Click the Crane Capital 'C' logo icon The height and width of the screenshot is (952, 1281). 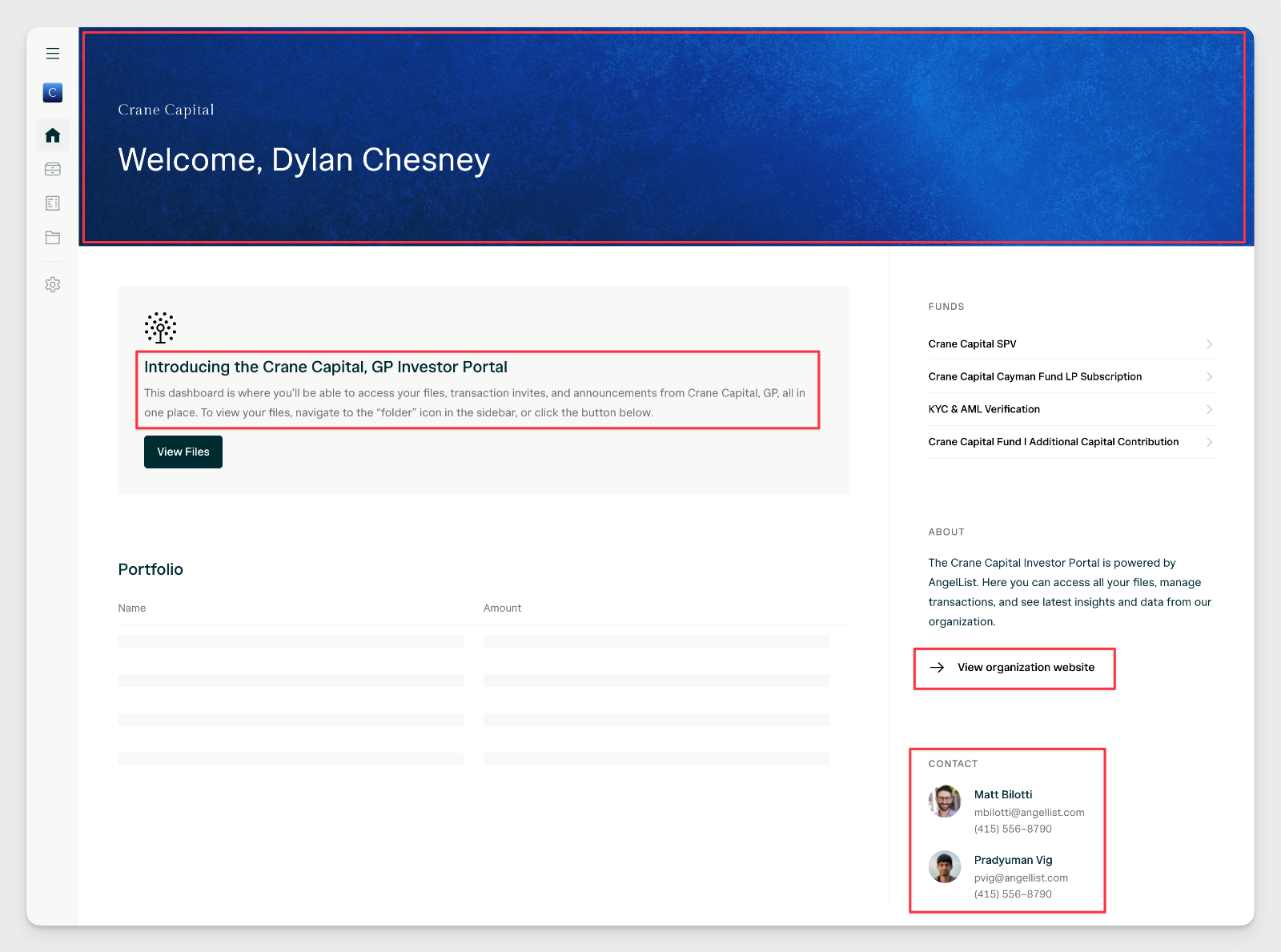[53, 92]
